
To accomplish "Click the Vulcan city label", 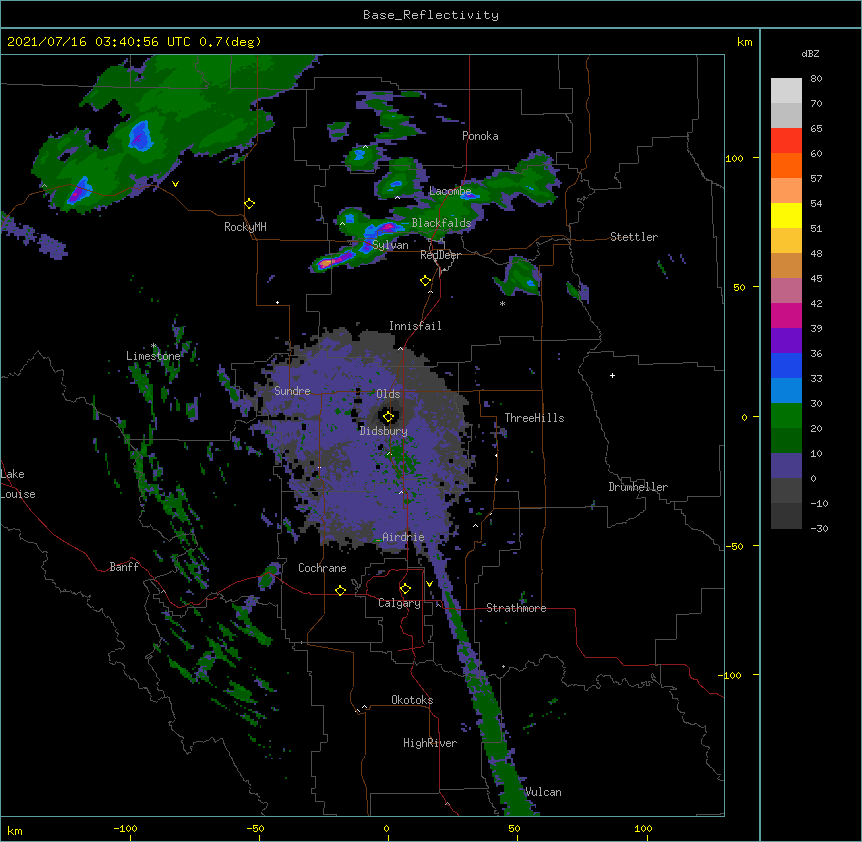I will tap(543, 792).
